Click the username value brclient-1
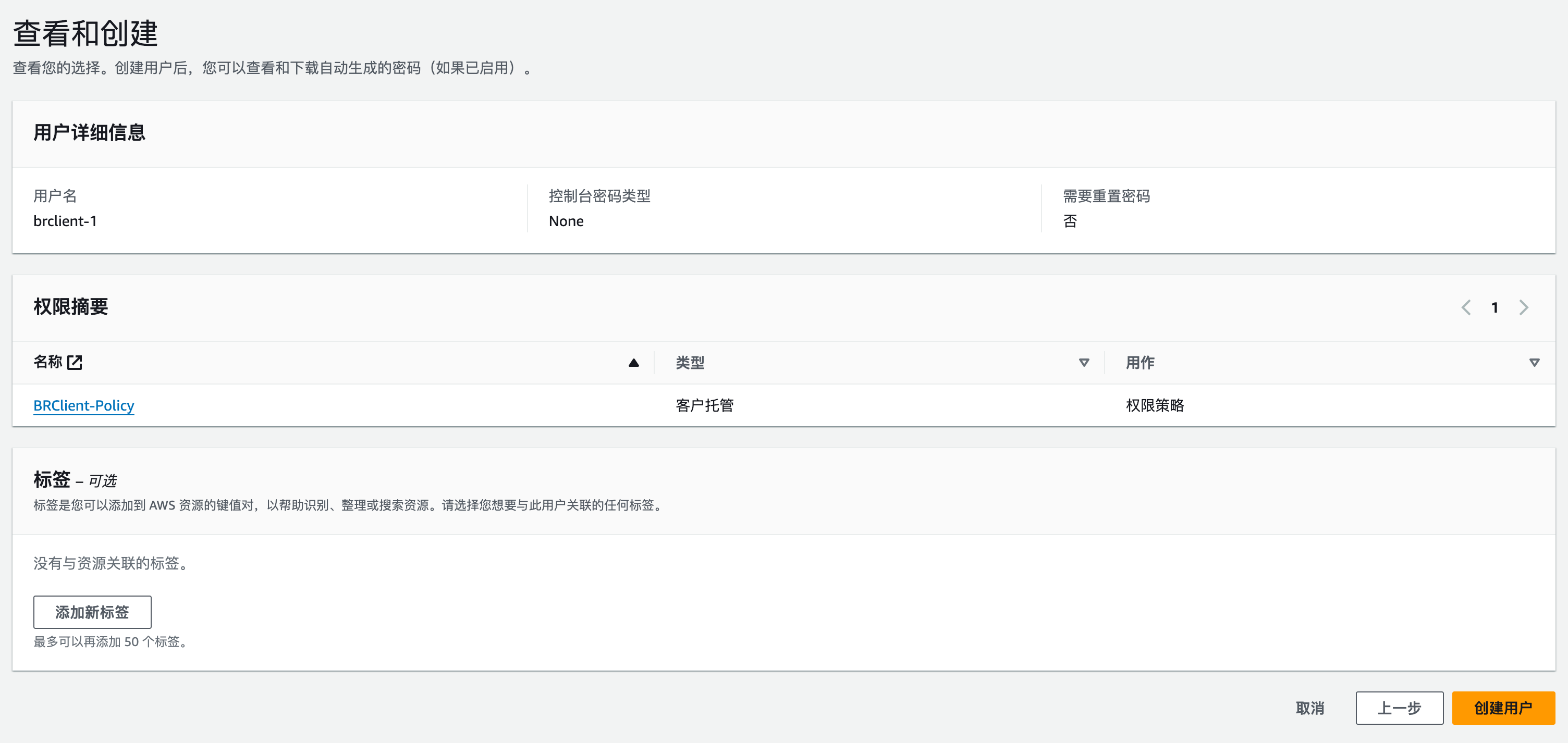 coord(65,221)
